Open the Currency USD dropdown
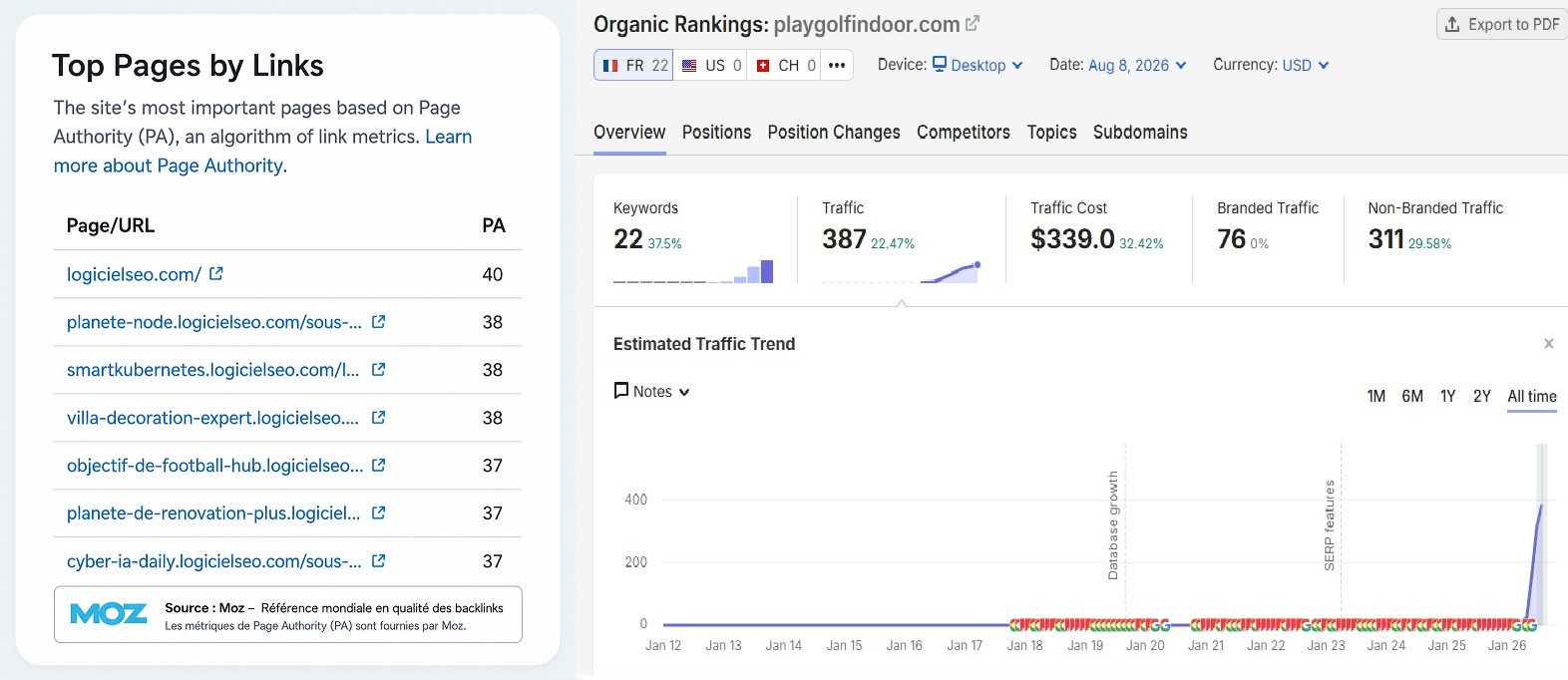1568x680 pixels. click(x=1305, y=65)
